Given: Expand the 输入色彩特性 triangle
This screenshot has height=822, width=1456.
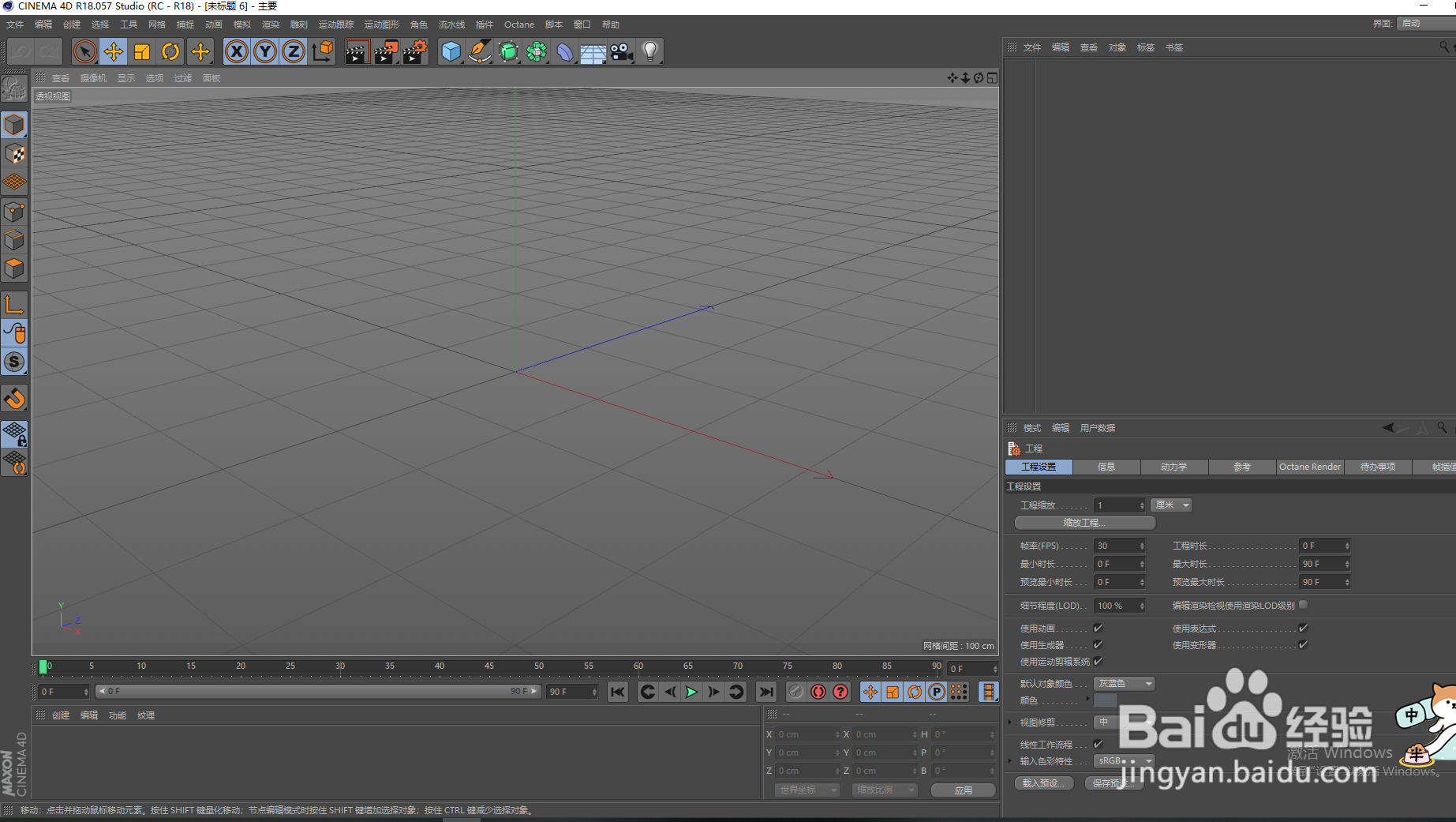Looking at the screenshot, I should (x=1010, y=761).
